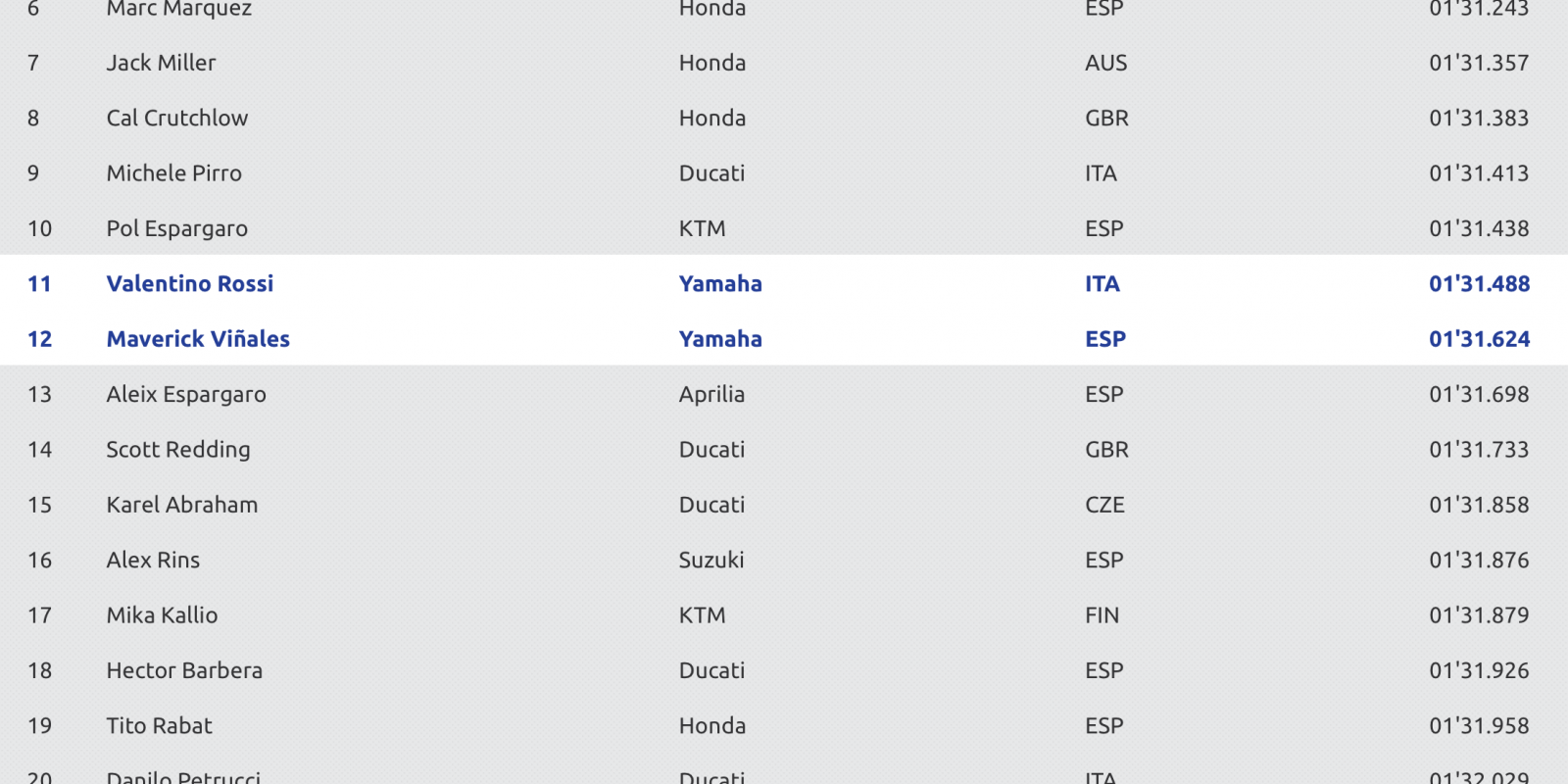Select Alex Rins in the standings
1568x784 pixels.
pyautogui.click(x=153, y=560)
